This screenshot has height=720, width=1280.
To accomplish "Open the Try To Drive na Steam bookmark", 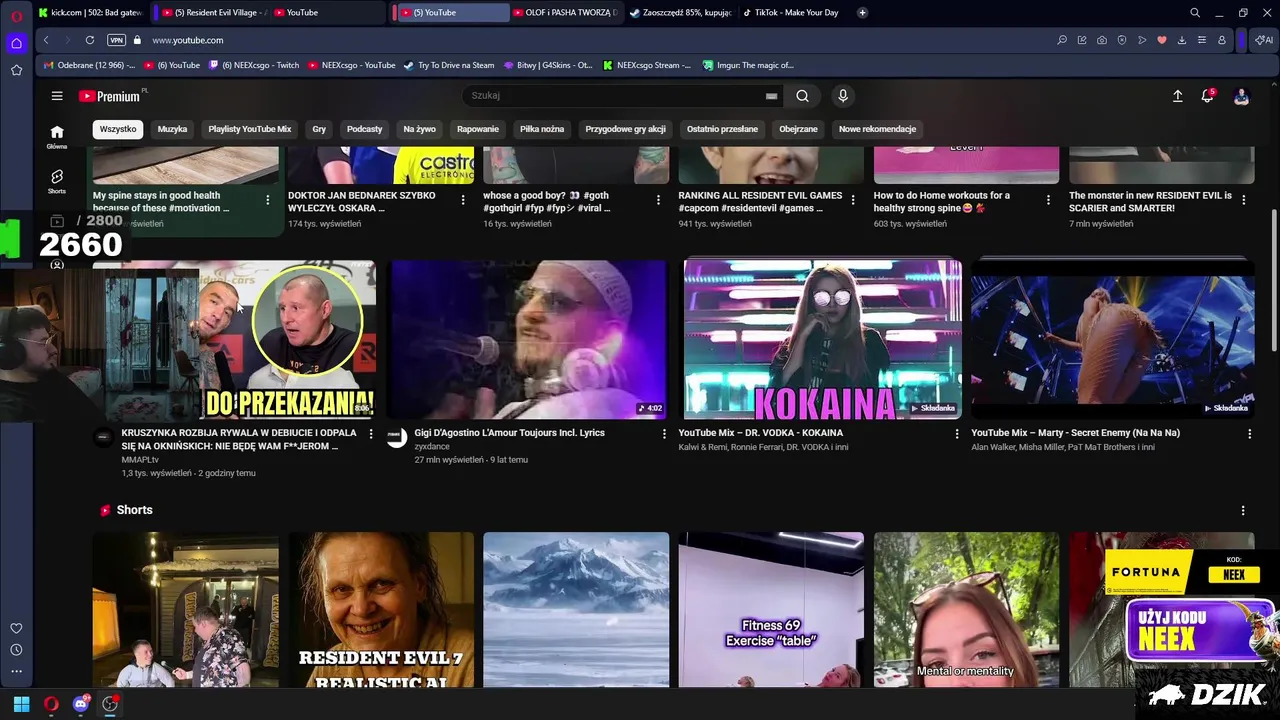I will [449, 65].
